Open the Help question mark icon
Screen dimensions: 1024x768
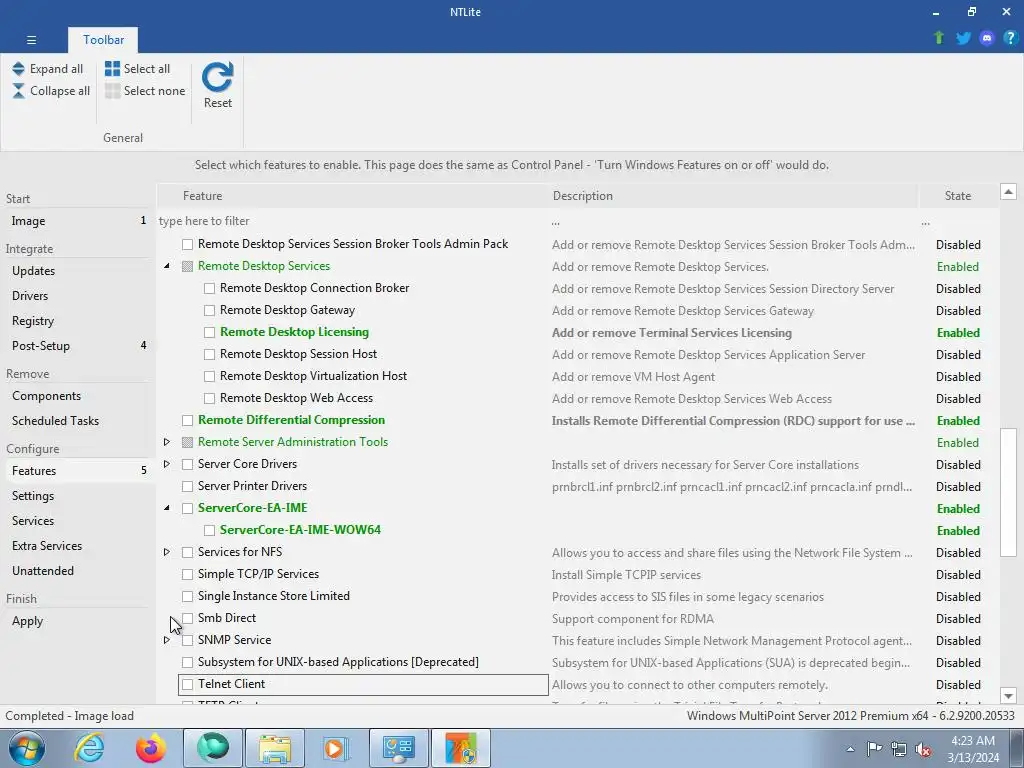[x=1010, y=38]
